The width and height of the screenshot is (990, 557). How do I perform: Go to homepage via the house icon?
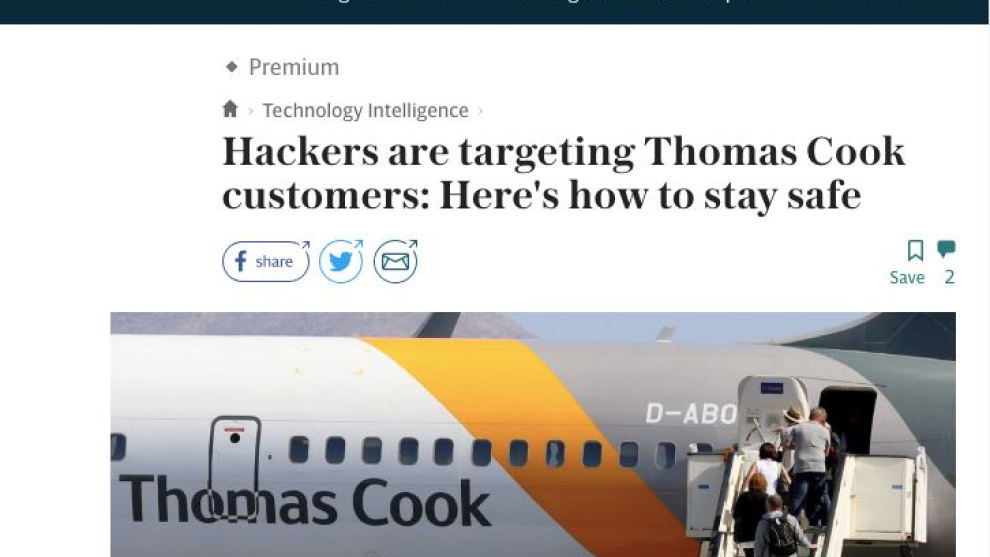(x=230, y=109)
